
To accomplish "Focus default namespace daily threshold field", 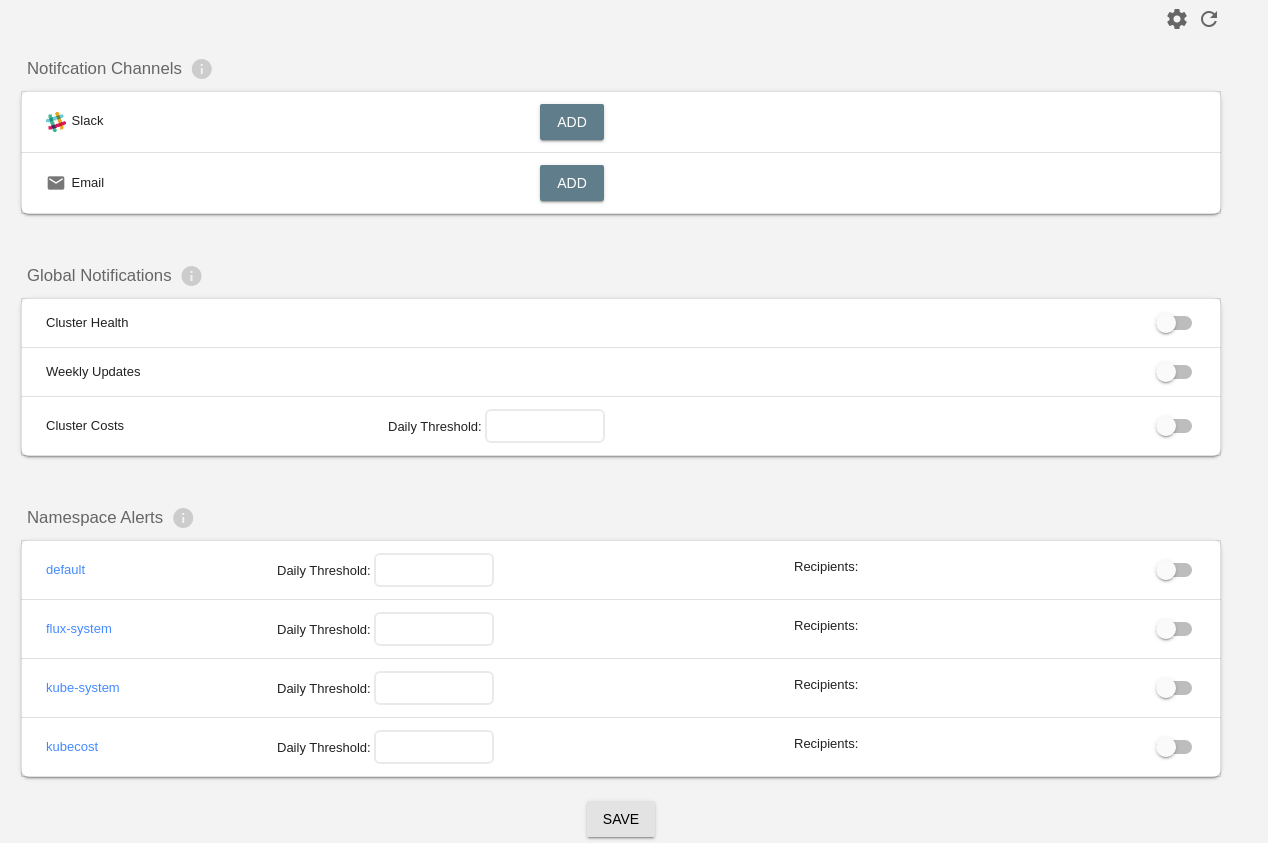I will coord(434,570).
